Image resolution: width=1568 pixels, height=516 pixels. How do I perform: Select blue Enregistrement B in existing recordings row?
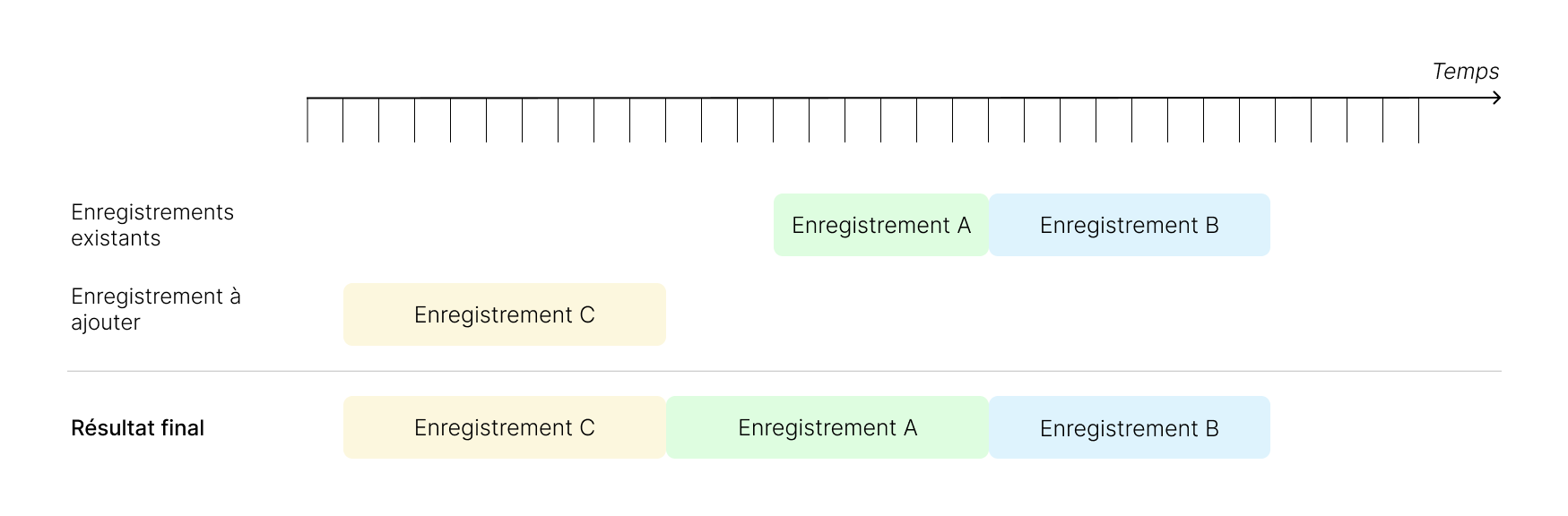pyautogui.click(x=1129, y=225)
